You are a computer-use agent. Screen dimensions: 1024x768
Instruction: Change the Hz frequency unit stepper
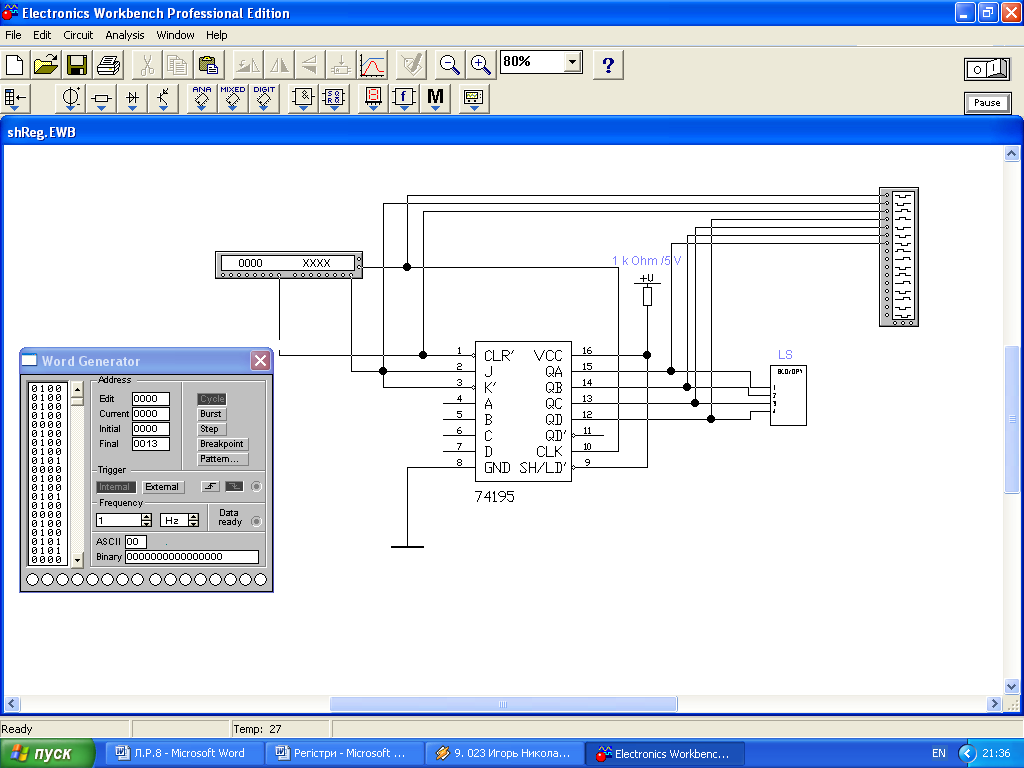coord(193,520)
